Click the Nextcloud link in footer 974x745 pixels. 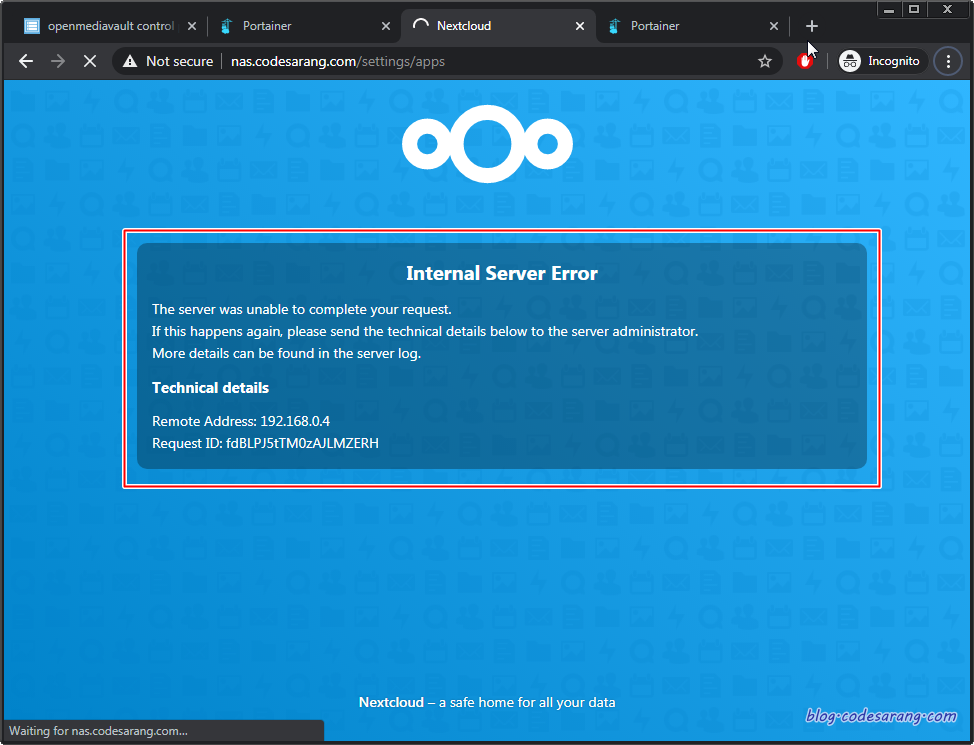[x=391, y=702]
